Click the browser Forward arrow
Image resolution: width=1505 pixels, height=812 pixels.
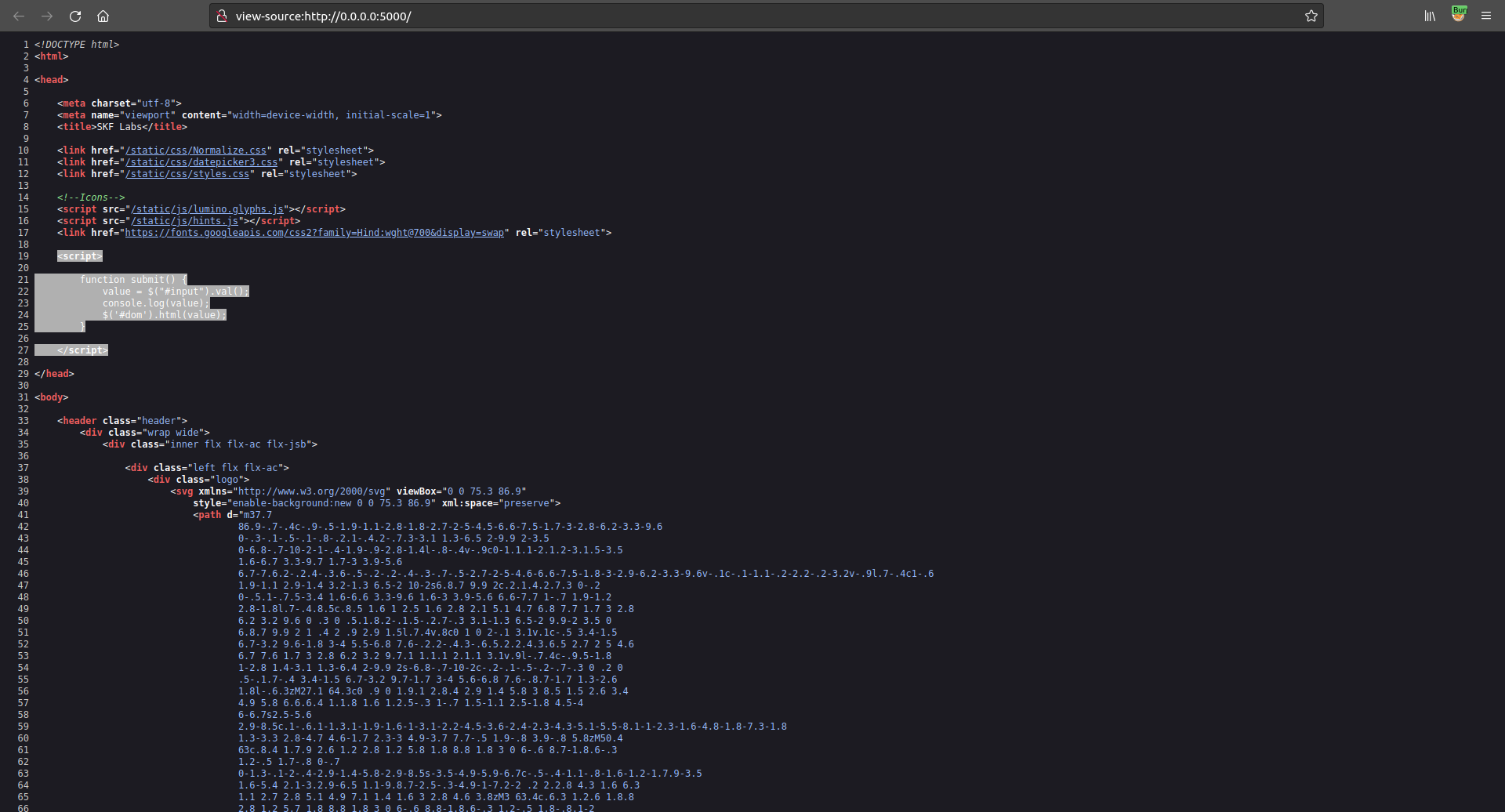click(47, 16)
